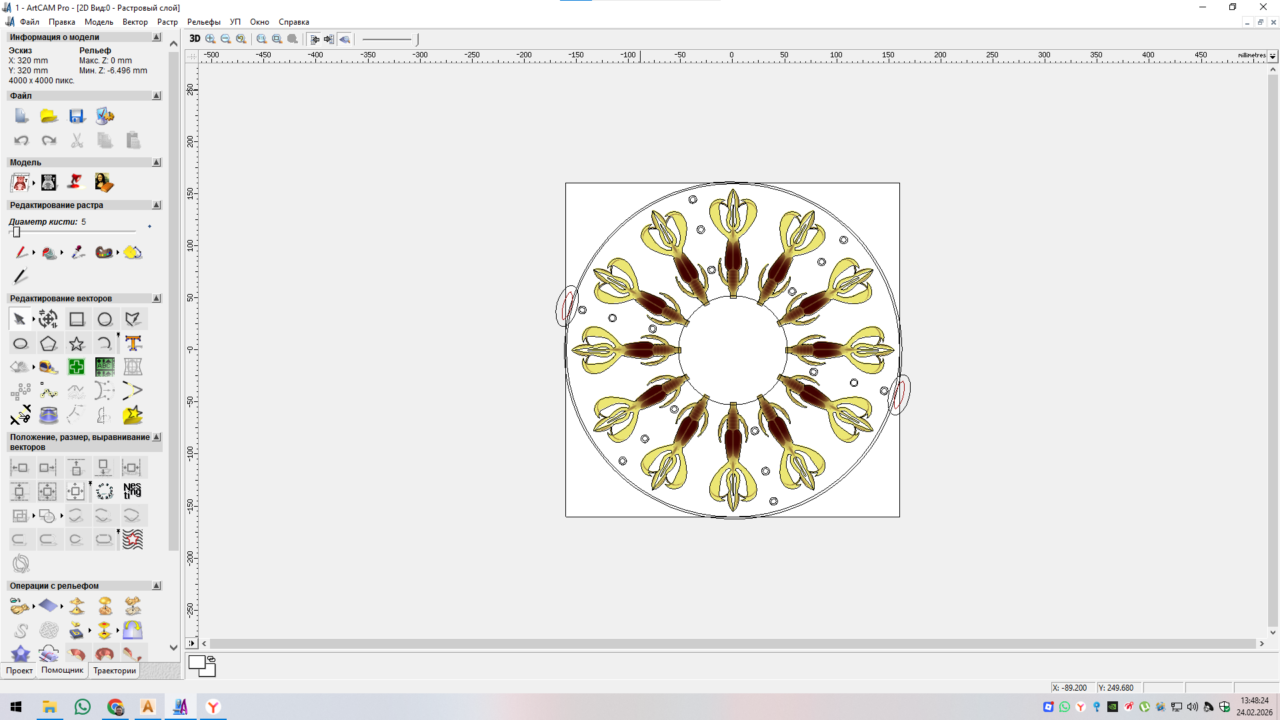Collapse the Операции с рельефом panel
This screenshot has width=1280, height=720.
click(x=157, y=586)
